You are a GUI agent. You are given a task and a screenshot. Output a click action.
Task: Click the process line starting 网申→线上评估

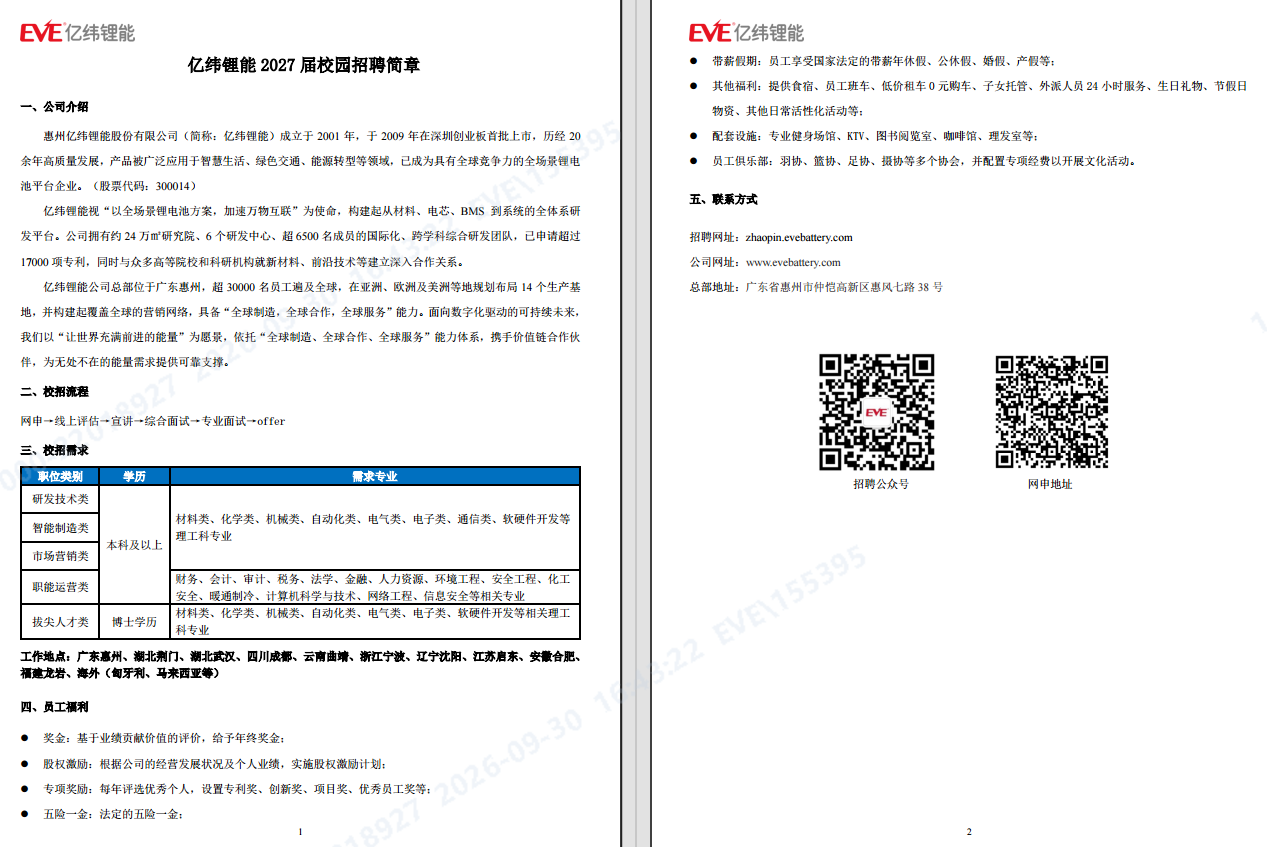click(x=153, y=421)
